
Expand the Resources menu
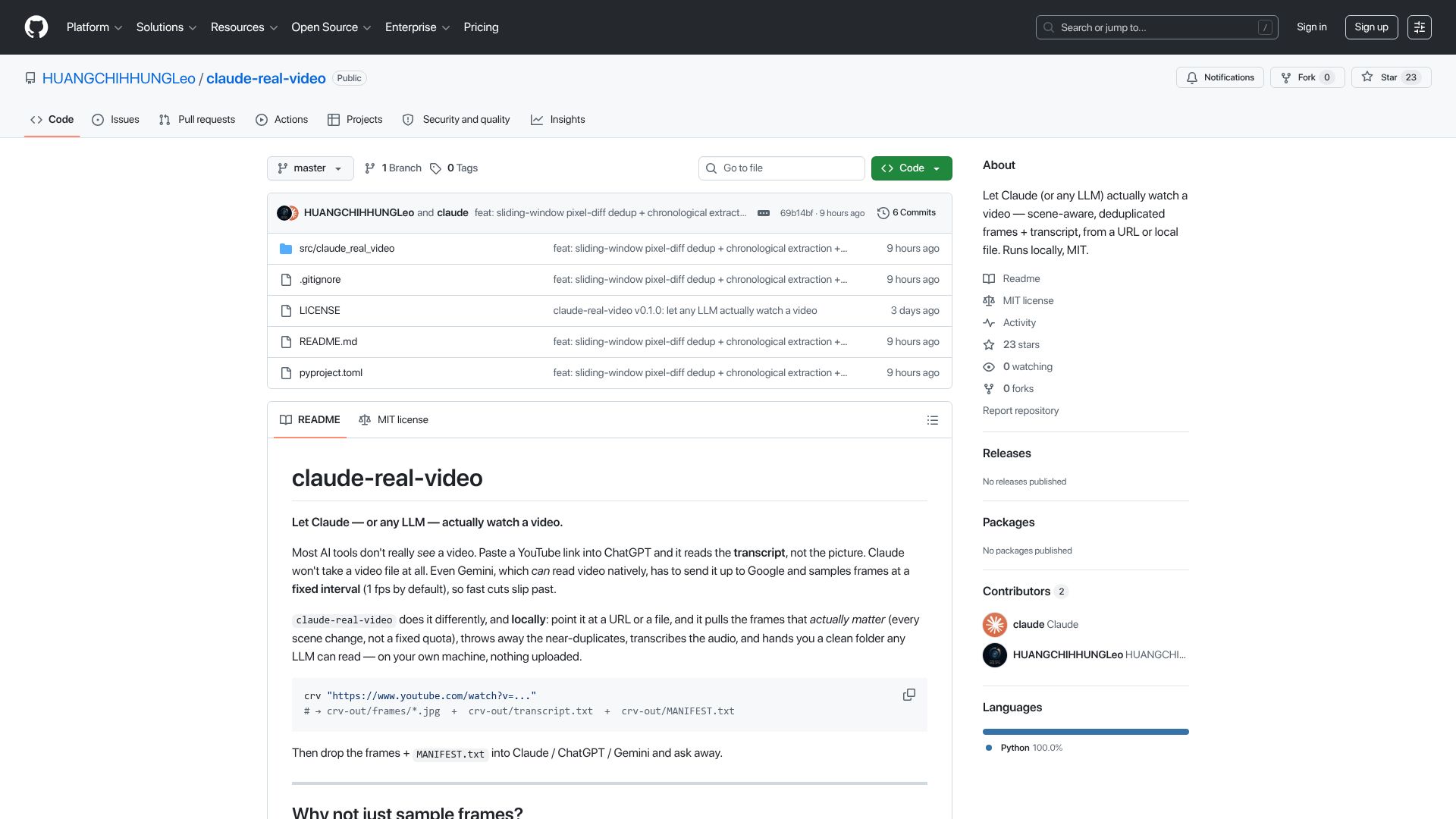click(244, 27)
